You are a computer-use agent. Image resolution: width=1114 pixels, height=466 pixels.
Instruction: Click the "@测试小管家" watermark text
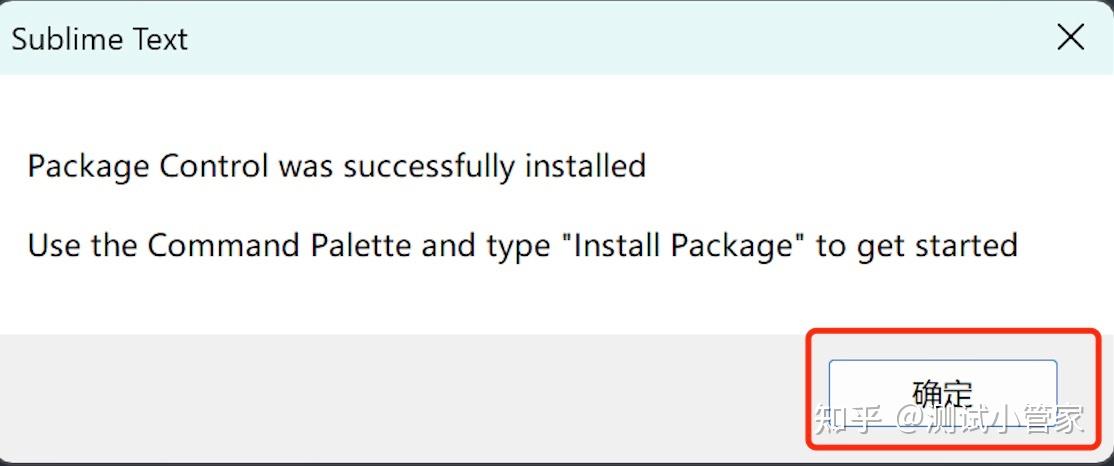click(990, 419)
